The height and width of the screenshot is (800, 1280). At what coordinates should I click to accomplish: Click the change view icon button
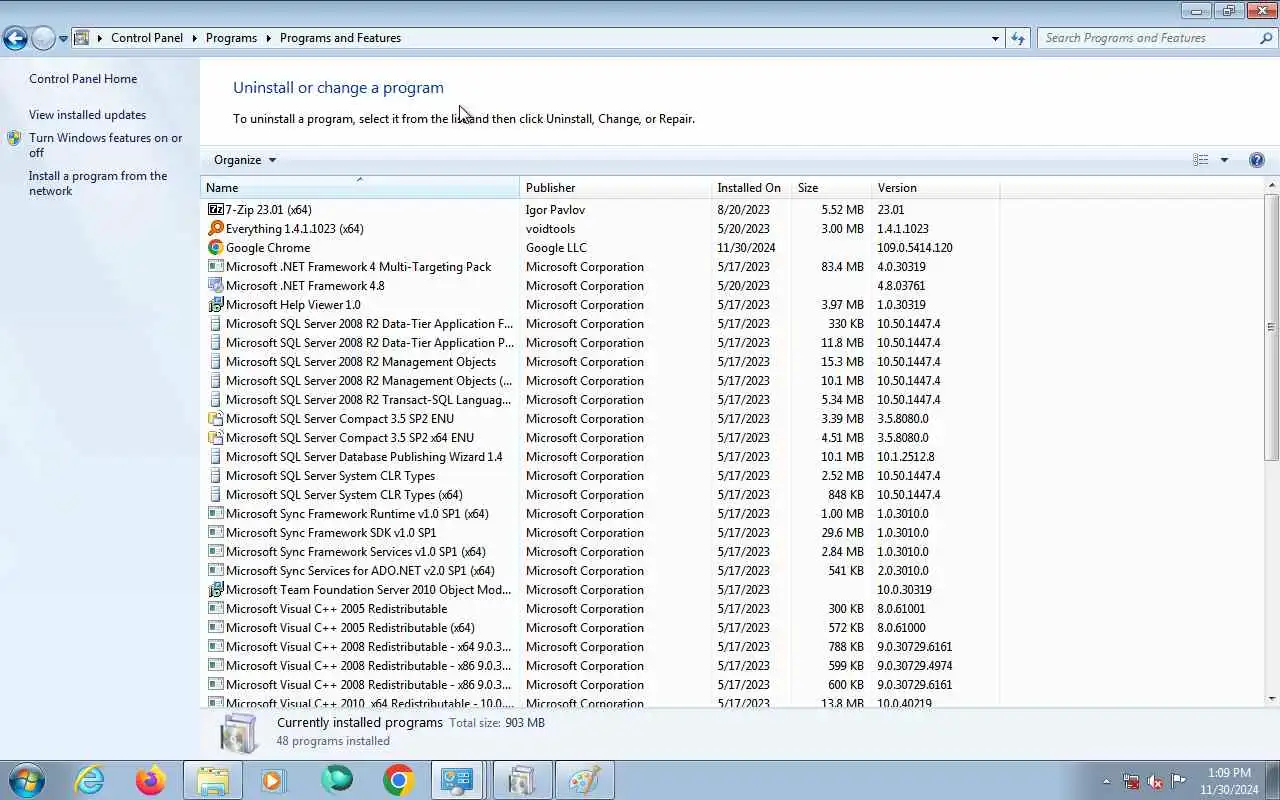[1201, 160]
